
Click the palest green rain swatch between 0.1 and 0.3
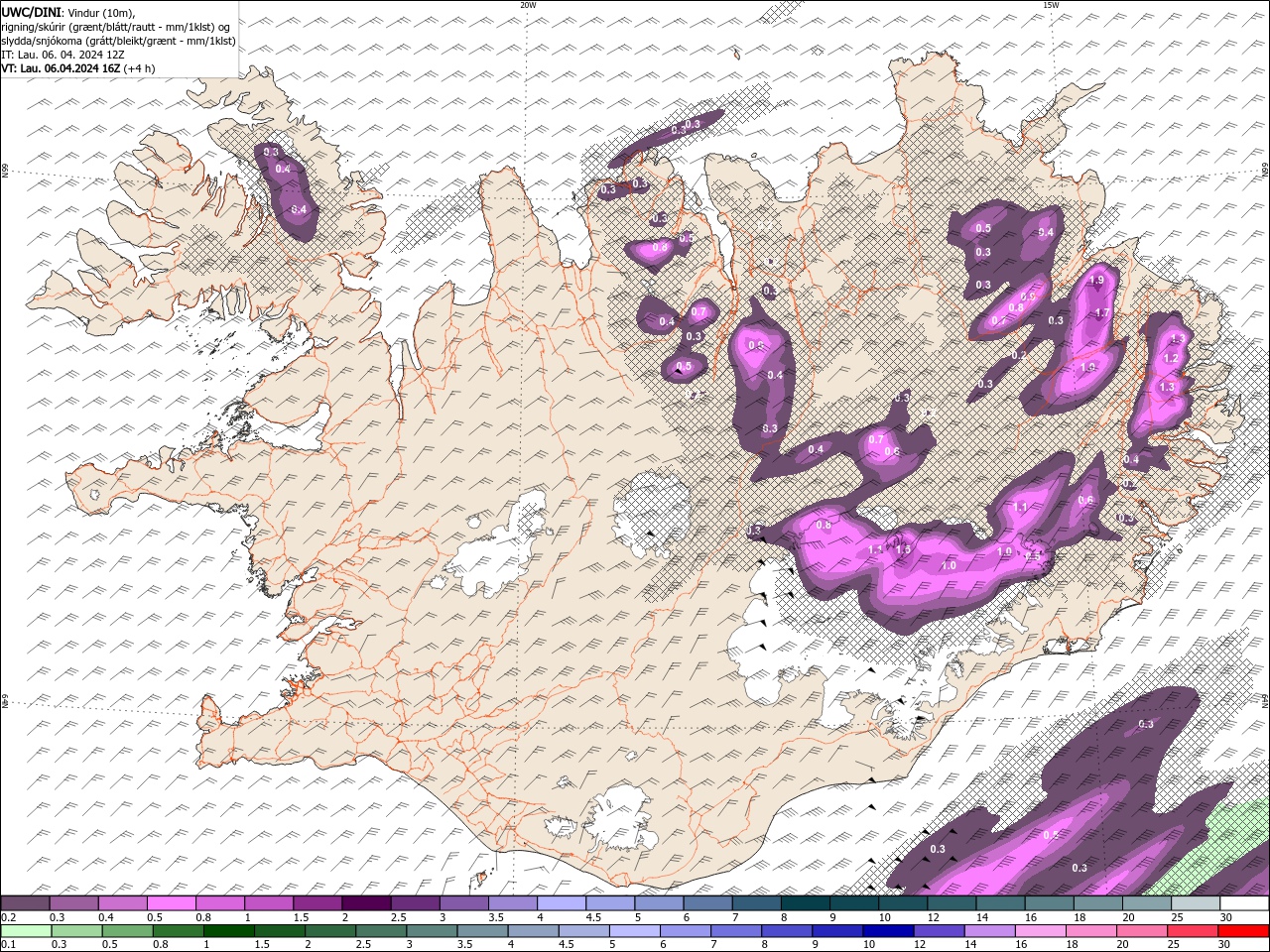tap(25, 931)
